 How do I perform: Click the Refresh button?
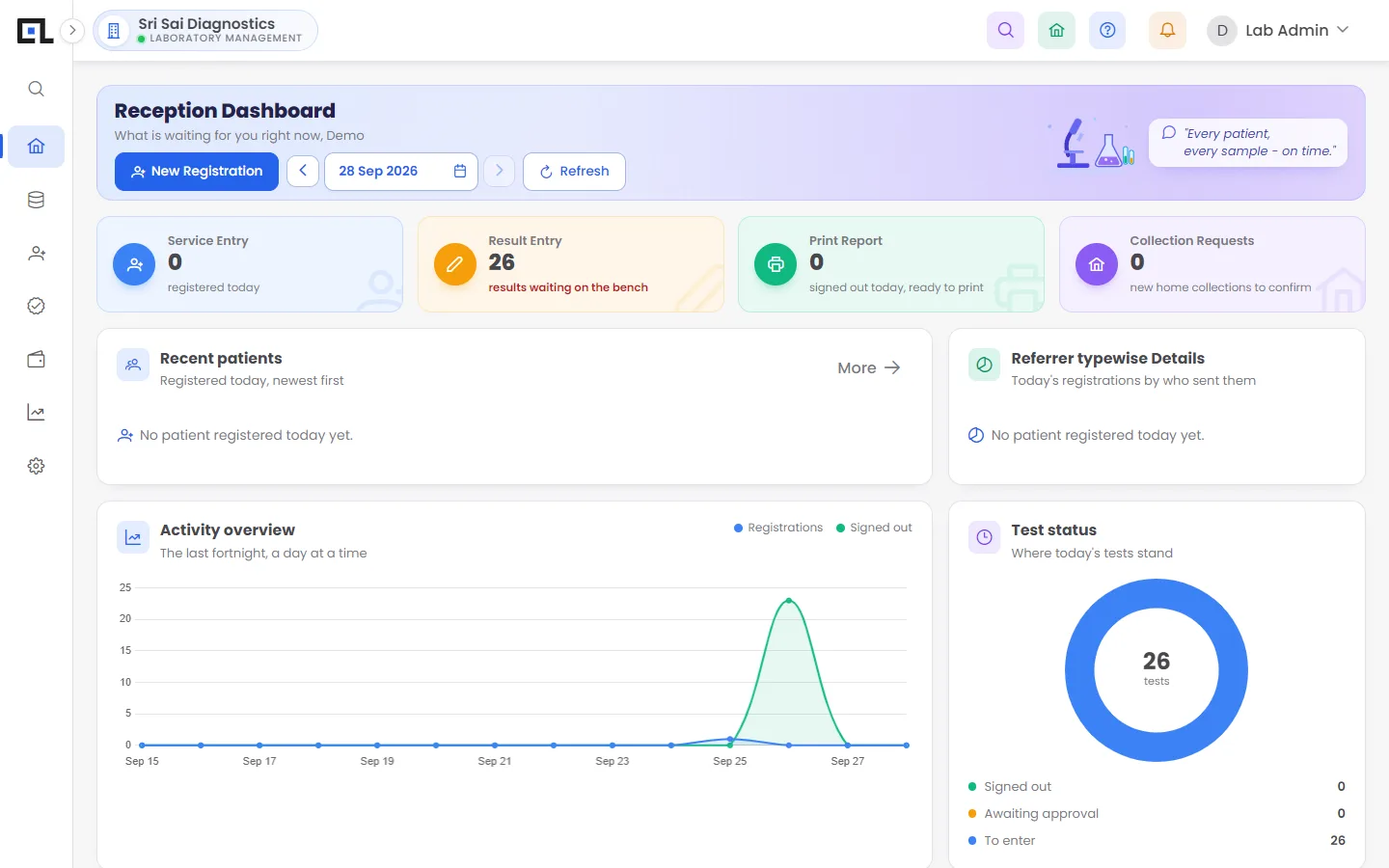point(574,172)
